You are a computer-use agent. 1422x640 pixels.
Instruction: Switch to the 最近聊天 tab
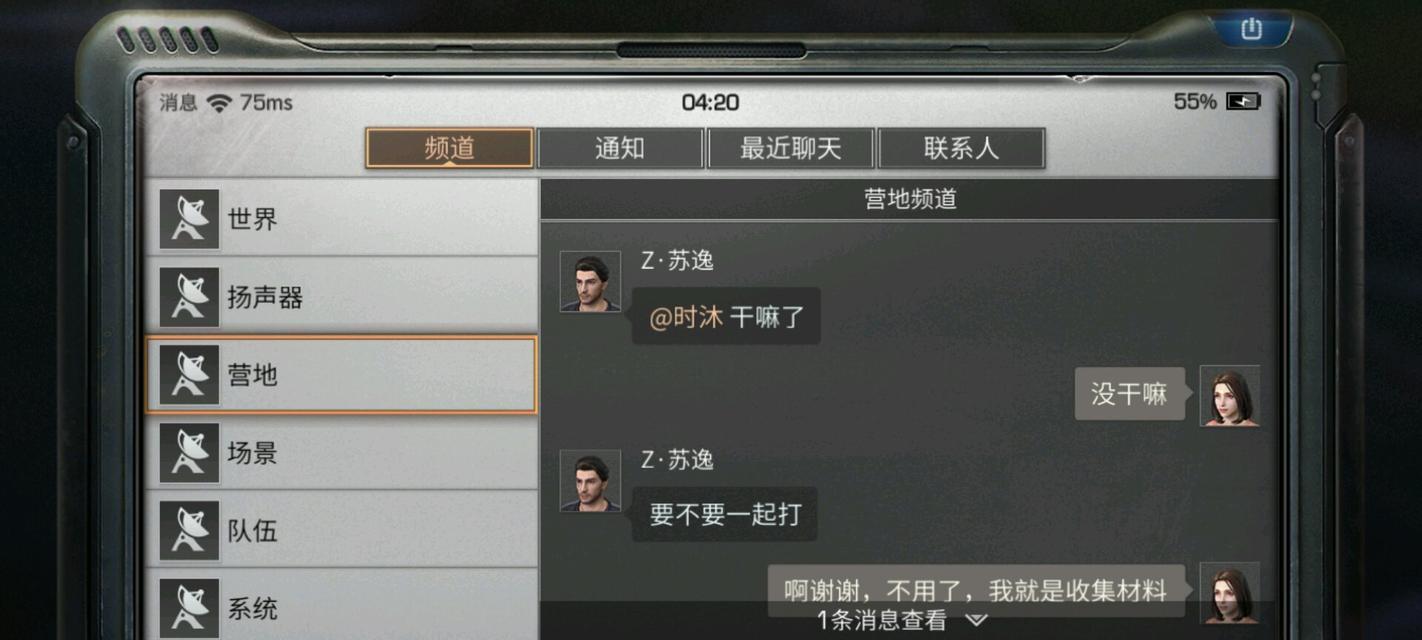(790, 148)
